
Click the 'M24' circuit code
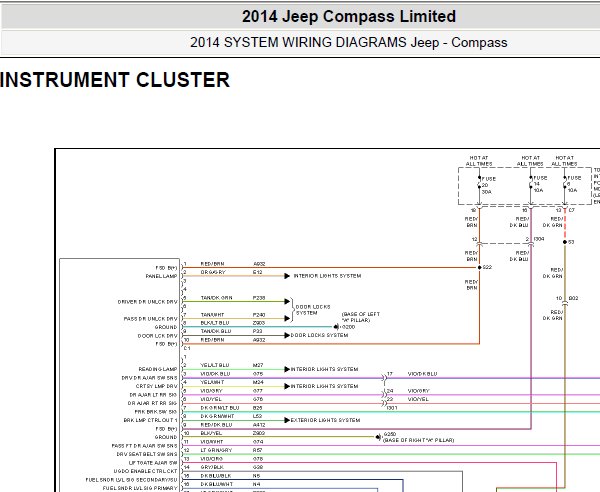[258, 382]
